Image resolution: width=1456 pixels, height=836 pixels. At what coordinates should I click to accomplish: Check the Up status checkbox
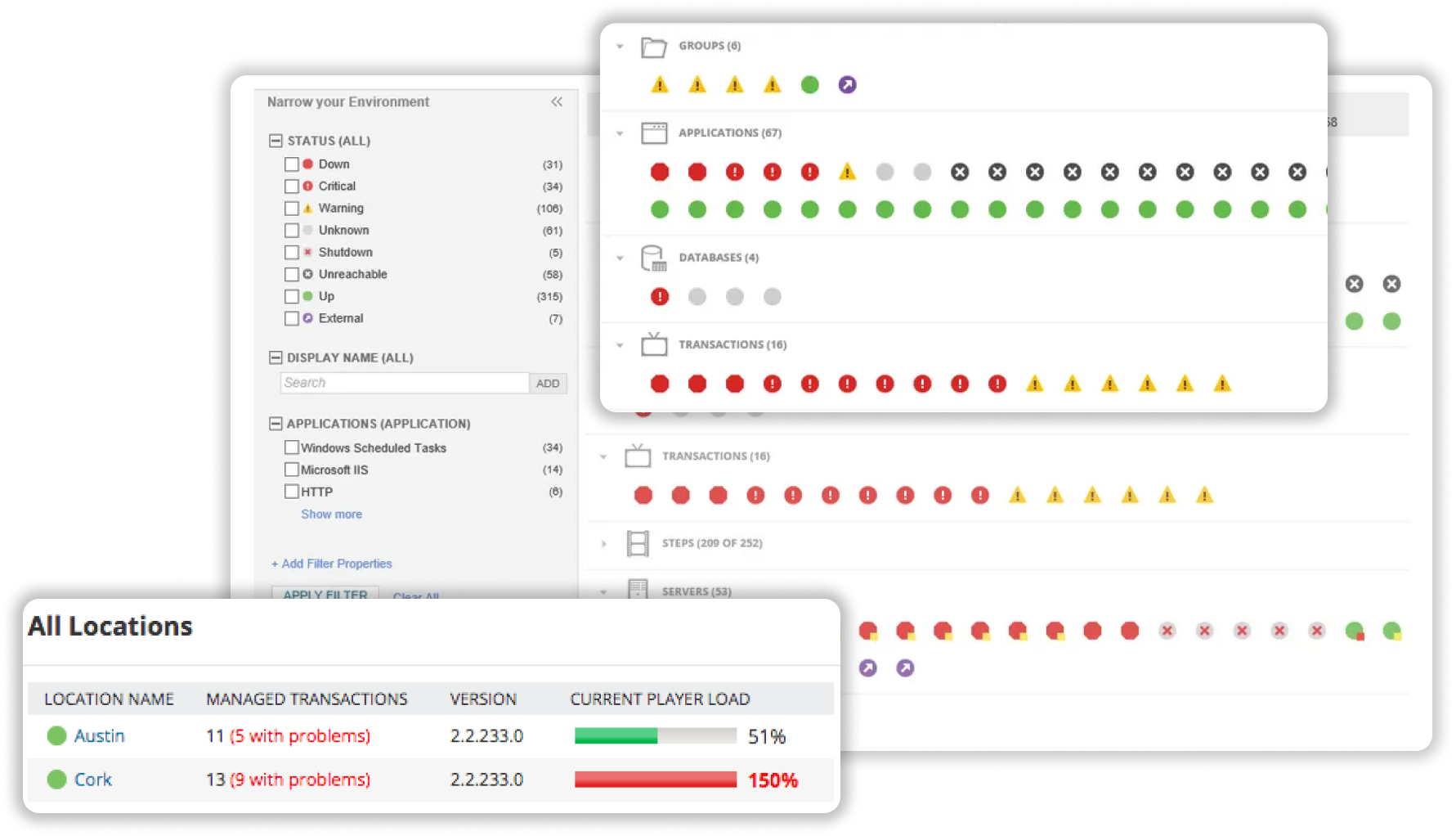pos(291,296)
